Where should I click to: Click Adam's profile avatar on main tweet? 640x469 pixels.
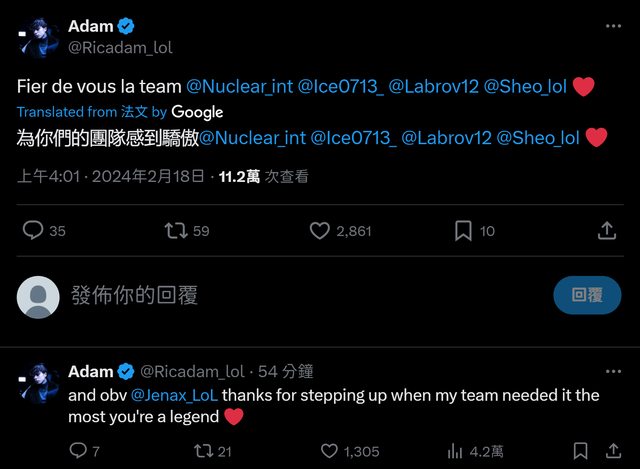(x=40, y=38)
